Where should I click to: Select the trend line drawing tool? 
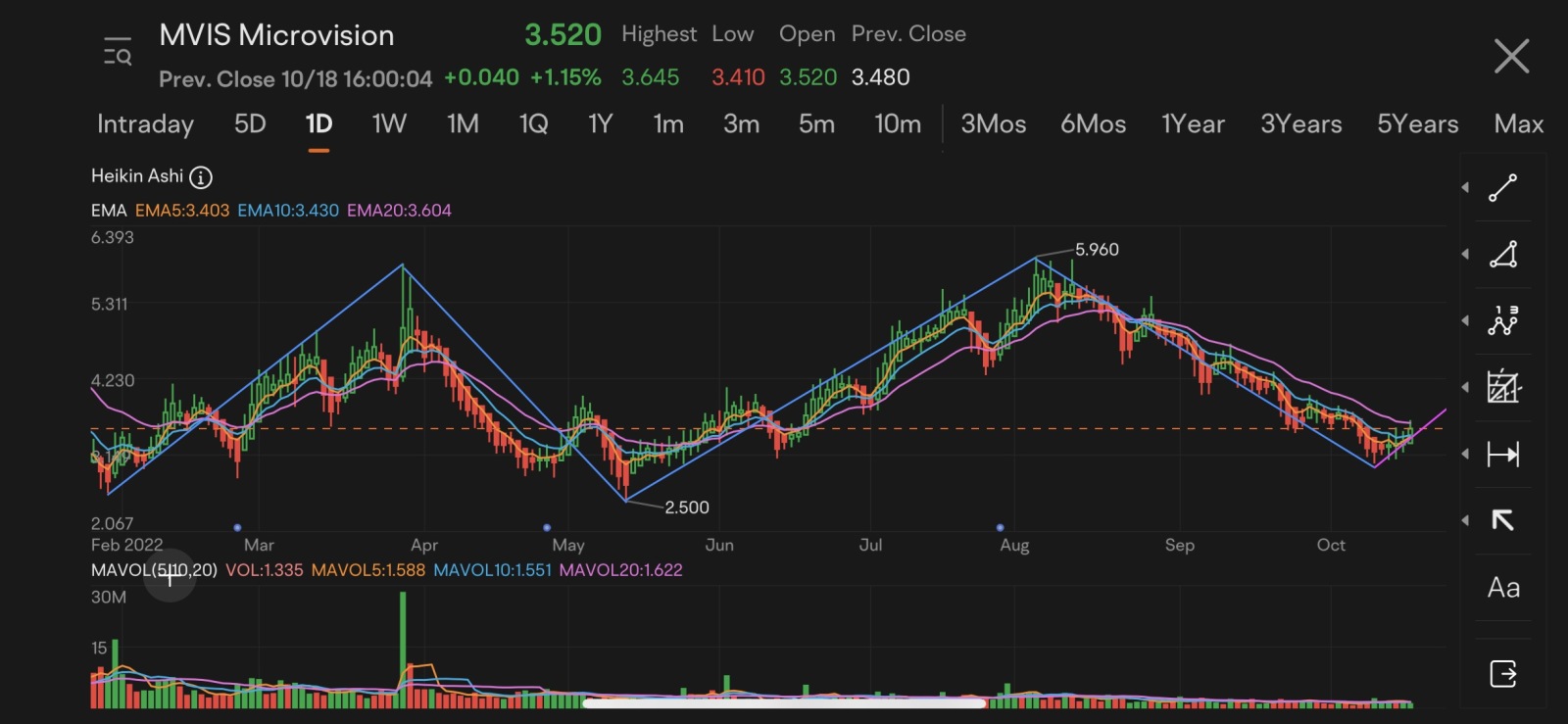tap(1502, 188)
